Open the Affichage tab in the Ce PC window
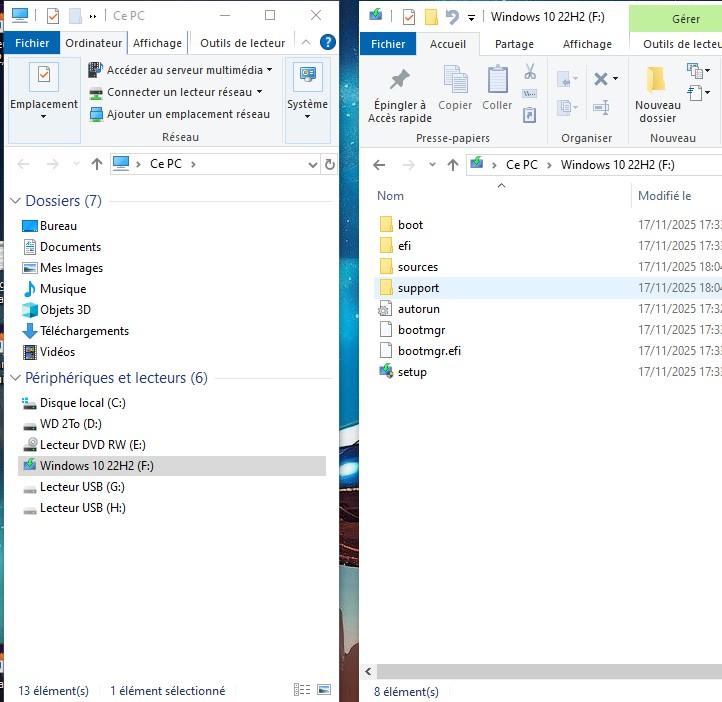Viewport: 722px width, 702px height. pos(157,43)
